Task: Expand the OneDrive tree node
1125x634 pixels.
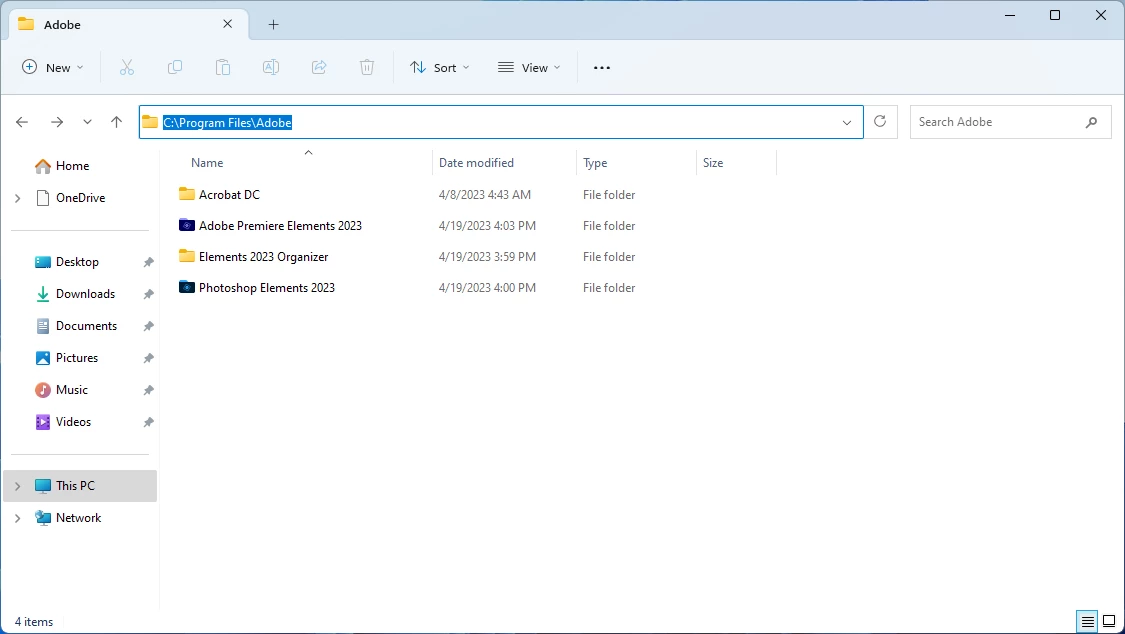Action: click(17, 198)
